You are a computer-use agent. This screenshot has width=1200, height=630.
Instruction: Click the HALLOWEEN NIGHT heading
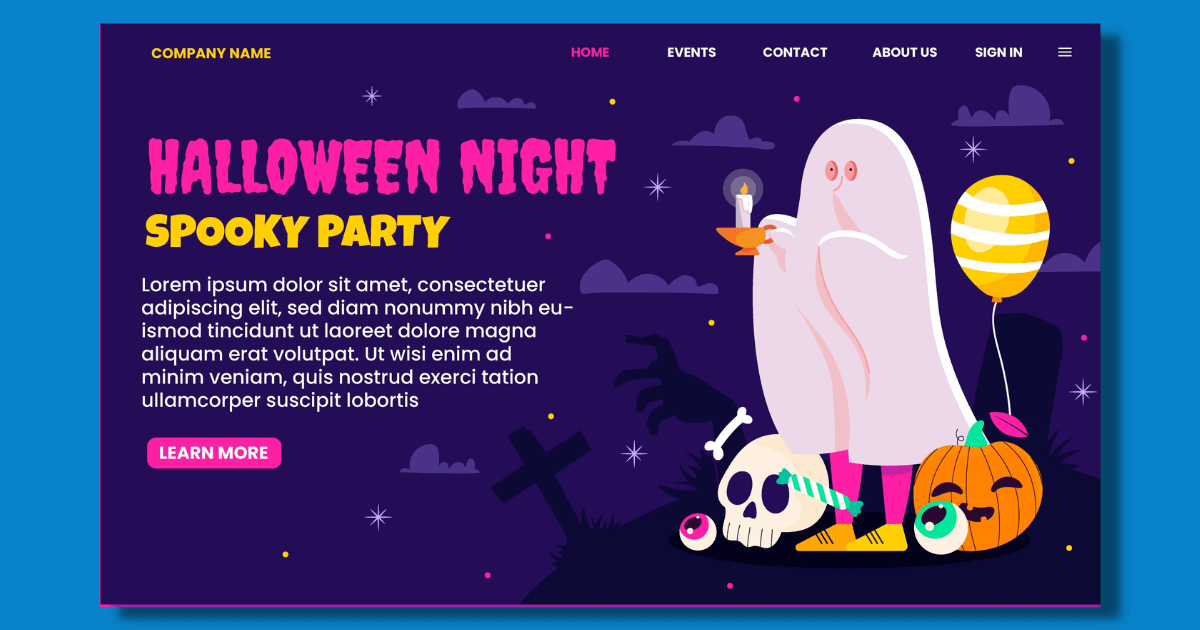coord(382,166)
